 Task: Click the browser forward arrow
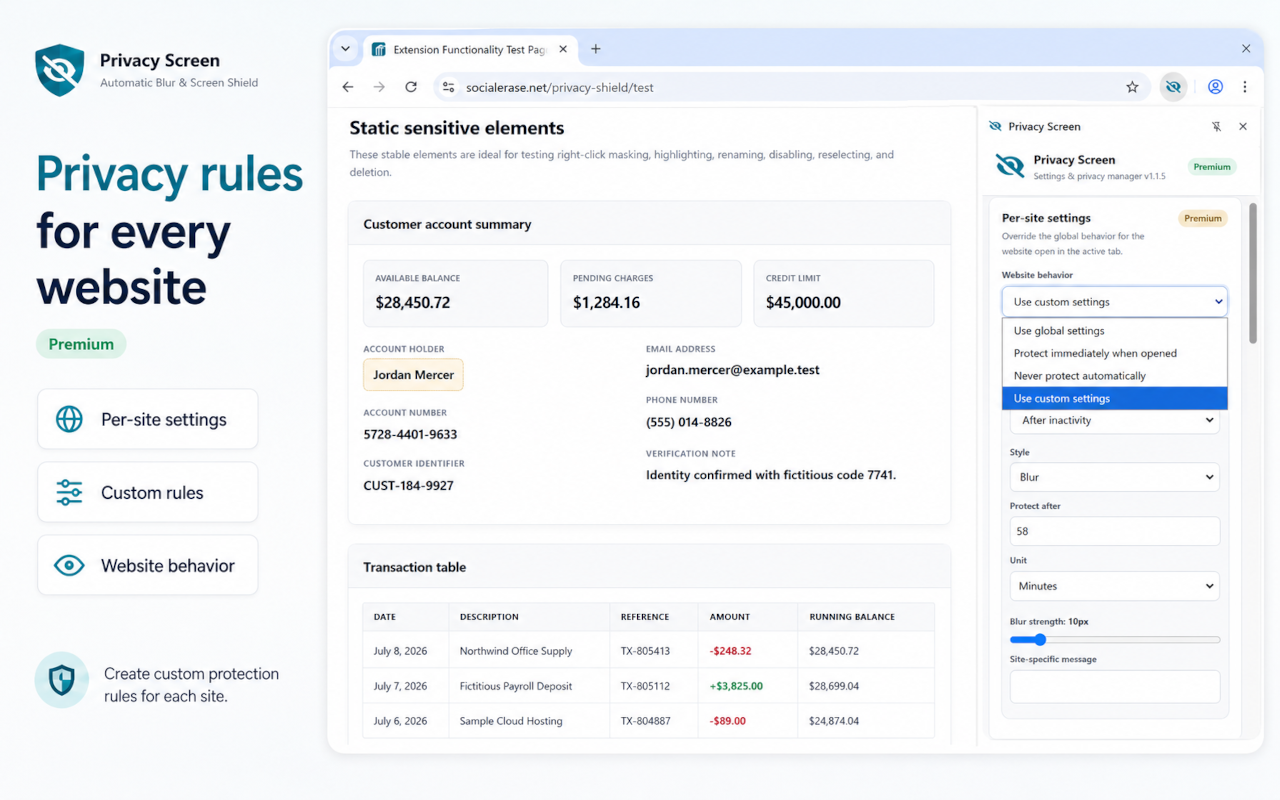(x=379, y=87)
